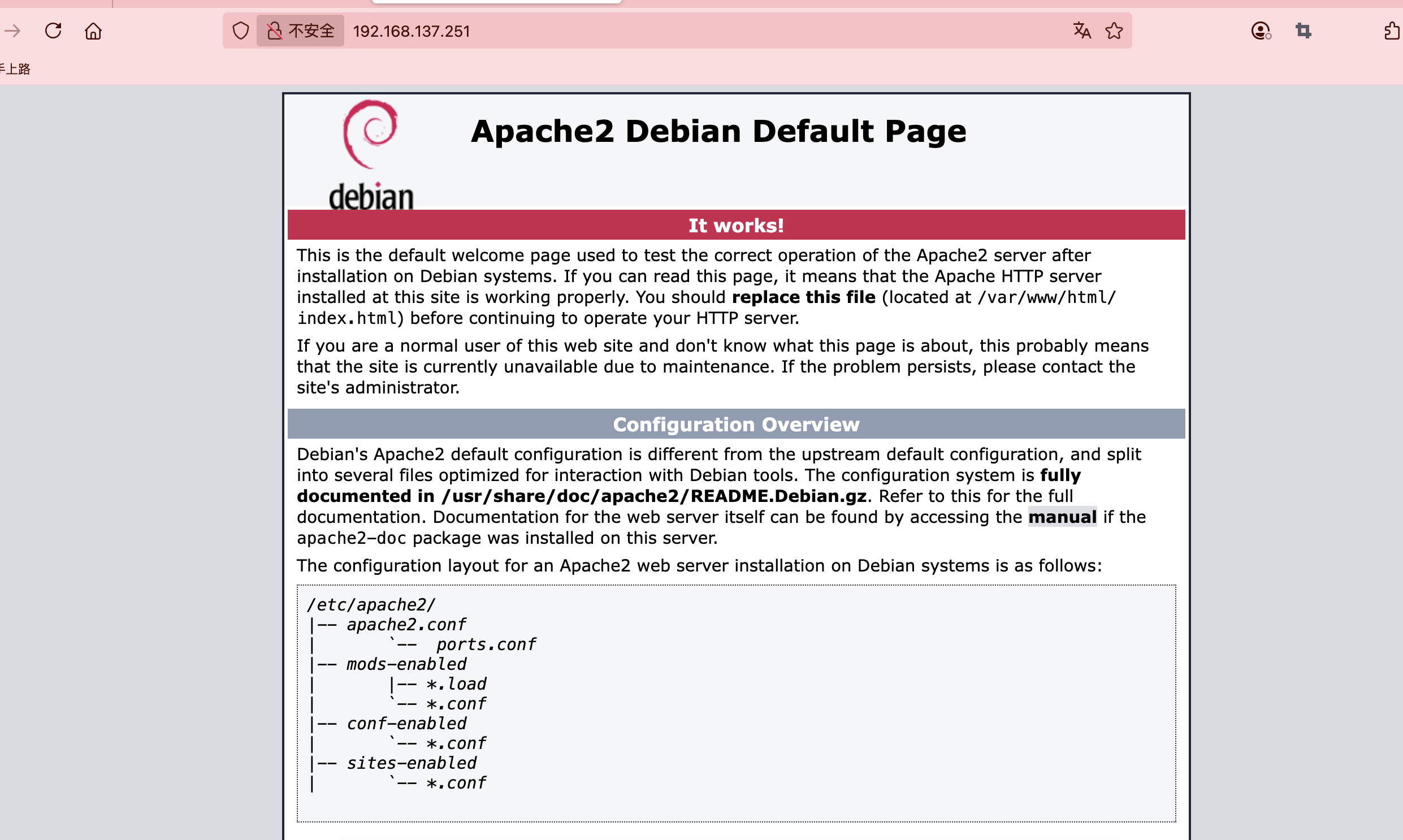This screenshot has width=1403, height=840.
Task: Open the extensions icon in the toolbar
Action: point(1393,31)
